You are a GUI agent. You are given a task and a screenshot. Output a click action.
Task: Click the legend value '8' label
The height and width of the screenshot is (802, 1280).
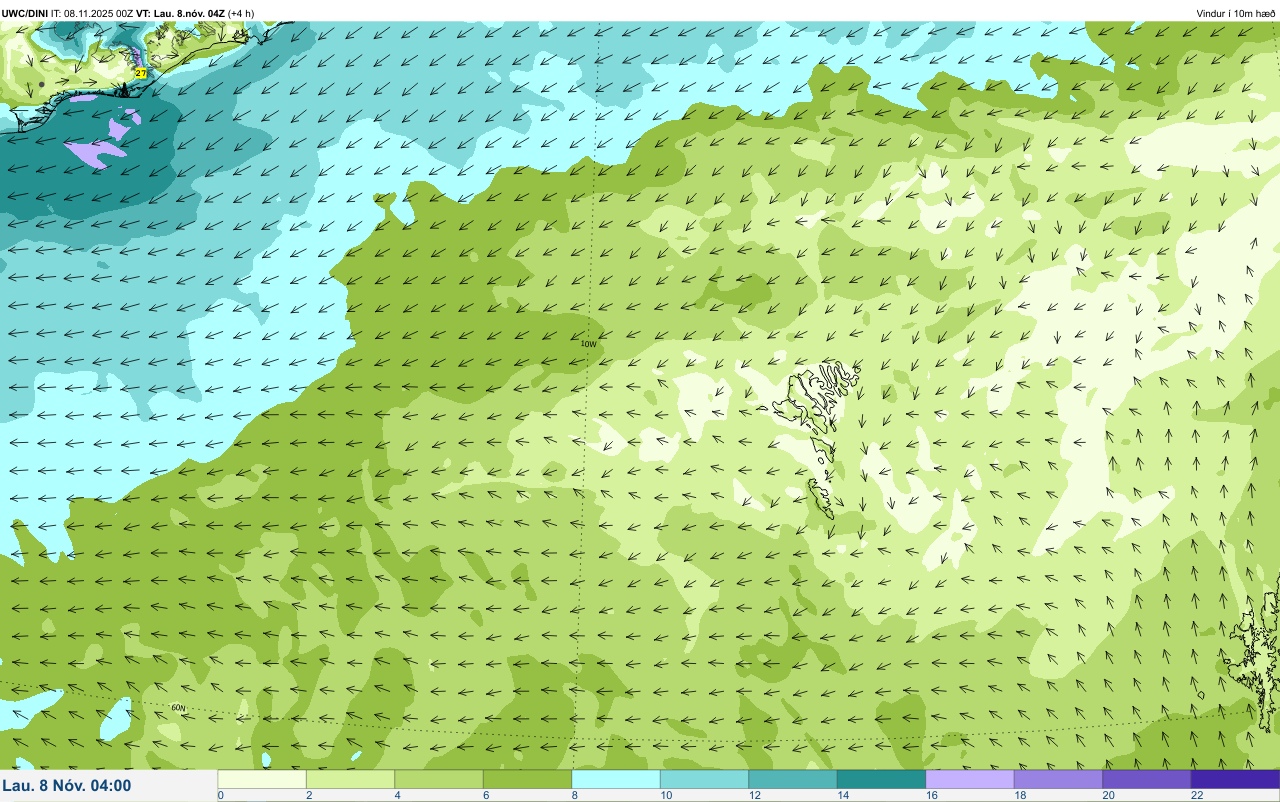tap(574, 795)
